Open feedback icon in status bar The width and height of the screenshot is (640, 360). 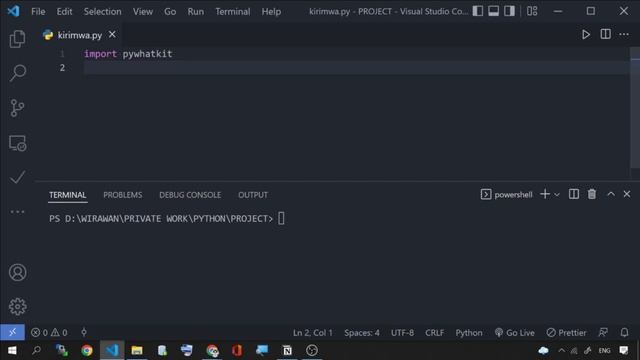tap(603, 333)
